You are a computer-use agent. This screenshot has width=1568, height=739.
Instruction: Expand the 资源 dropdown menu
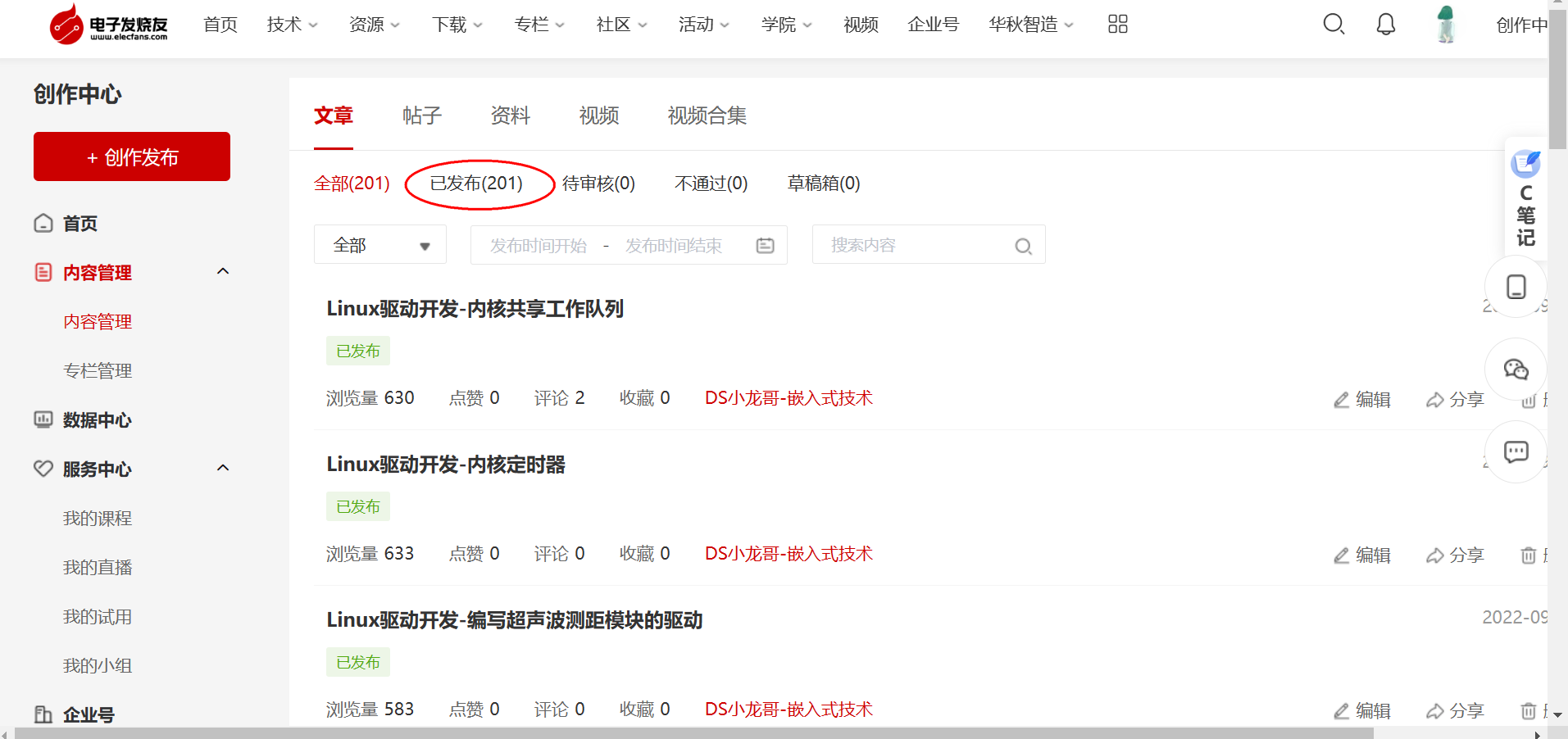(375, 25)
